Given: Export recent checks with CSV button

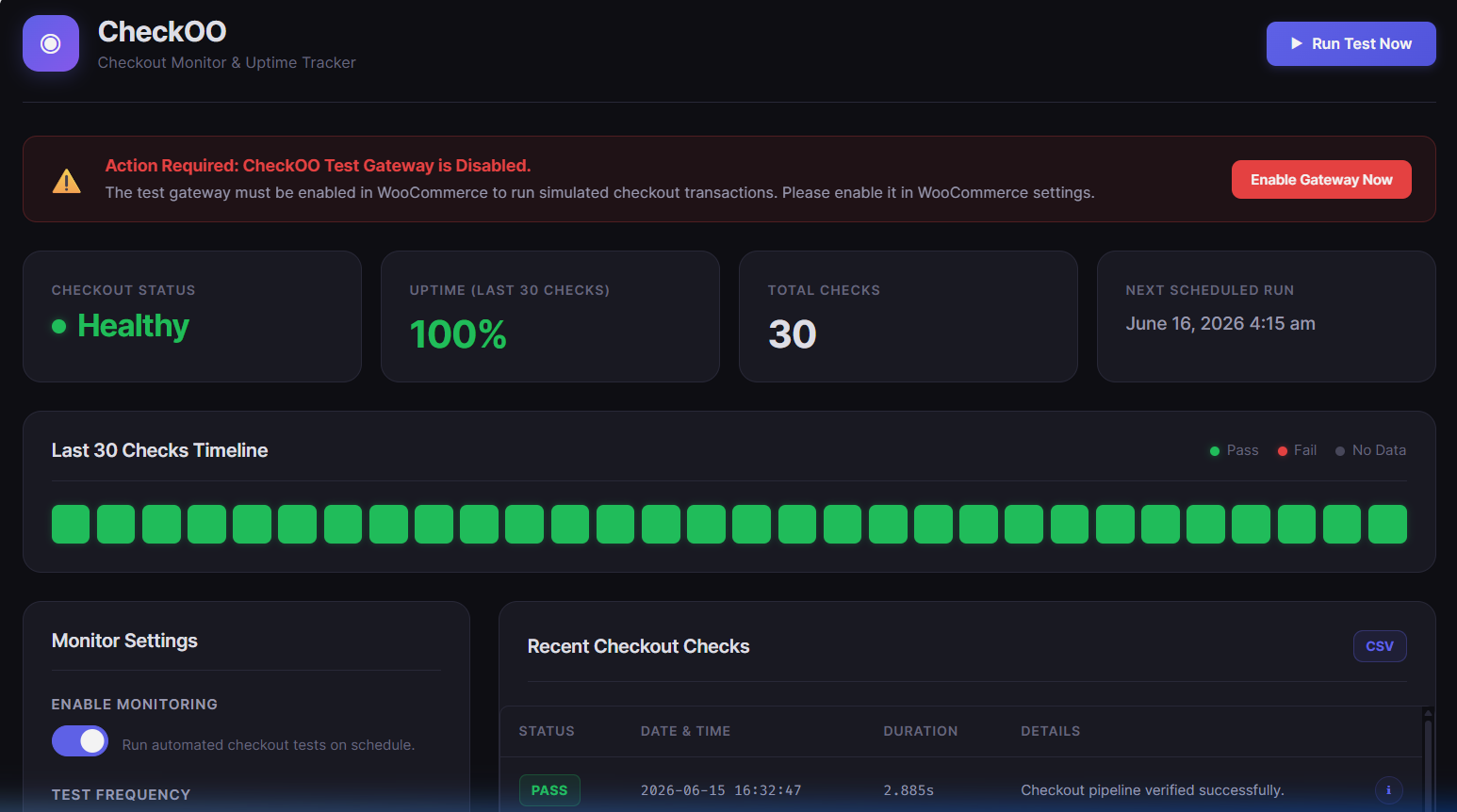Looking at the screenshot, I should [x=1380, y=646].
